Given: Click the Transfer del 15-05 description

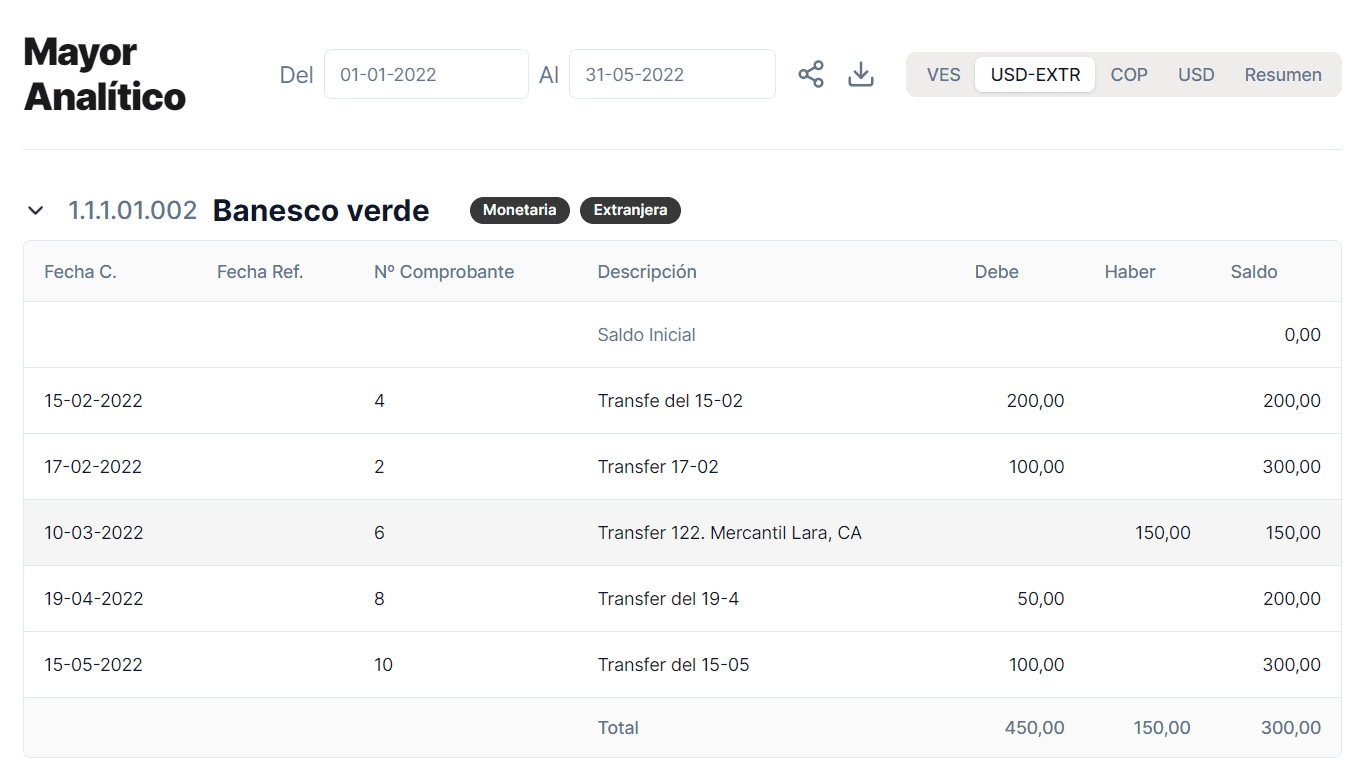Looking at the screenshot, I should coord(673,665).
